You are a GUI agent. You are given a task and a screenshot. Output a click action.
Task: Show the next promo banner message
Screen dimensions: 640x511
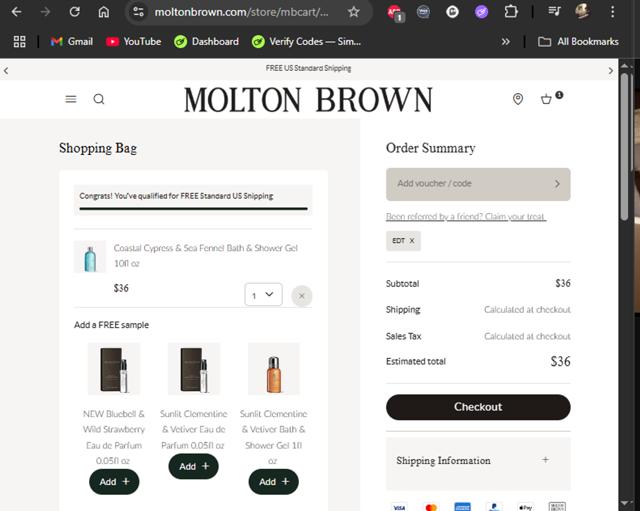(x=611, y=71)
